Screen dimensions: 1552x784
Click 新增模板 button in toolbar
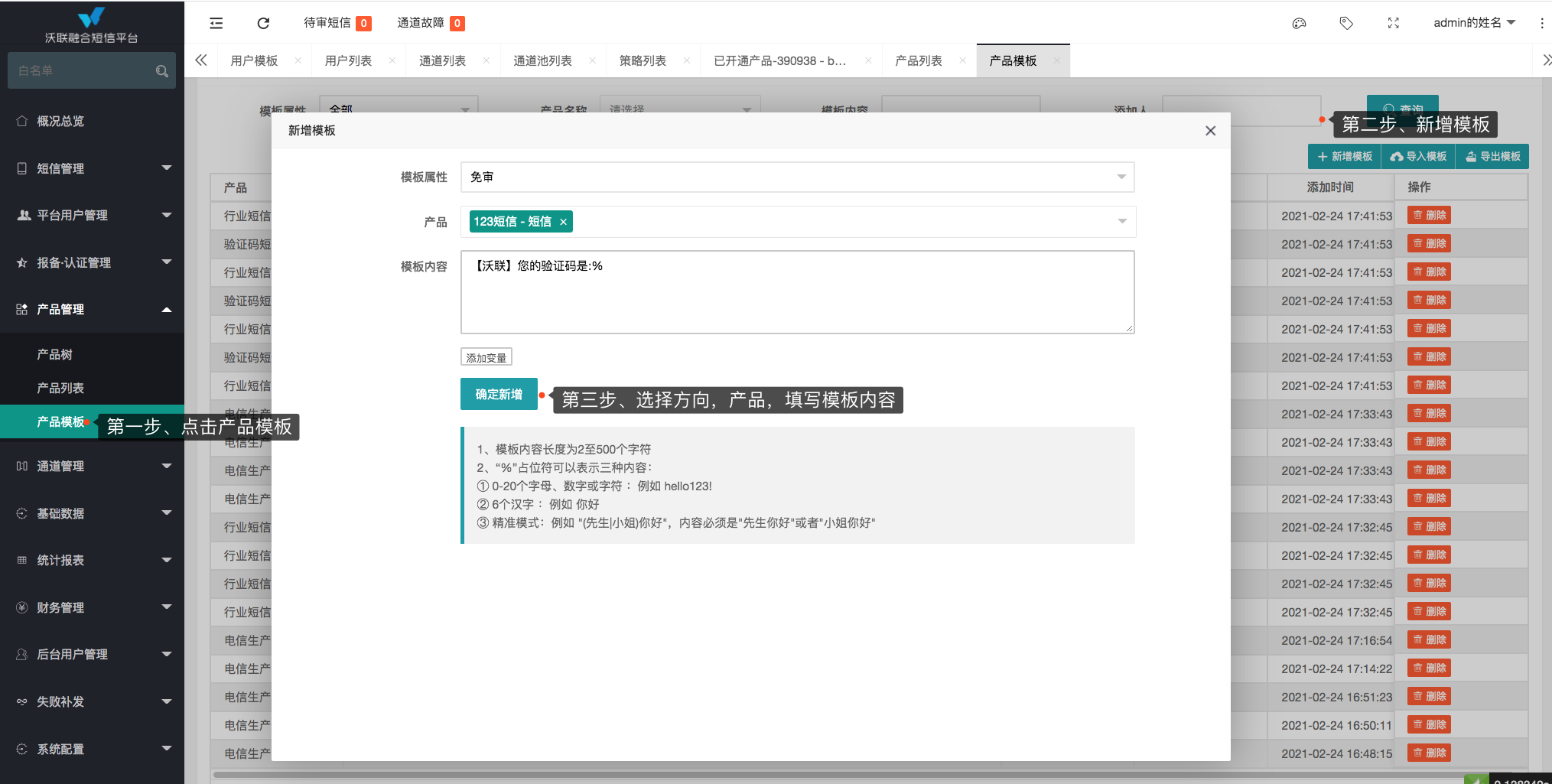point(1344,156)
